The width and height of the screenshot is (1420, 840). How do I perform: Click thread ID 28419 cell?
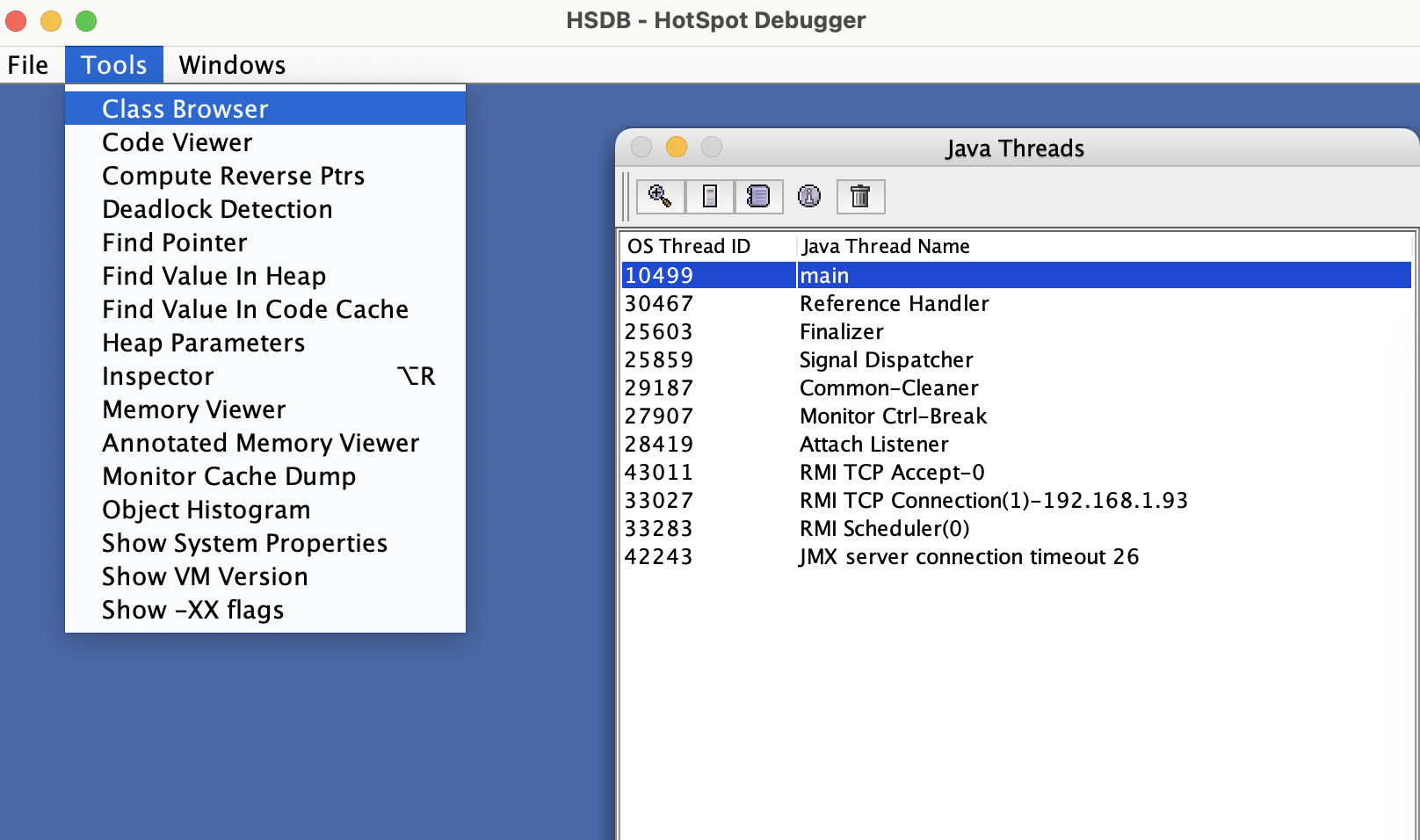point(709,444)
